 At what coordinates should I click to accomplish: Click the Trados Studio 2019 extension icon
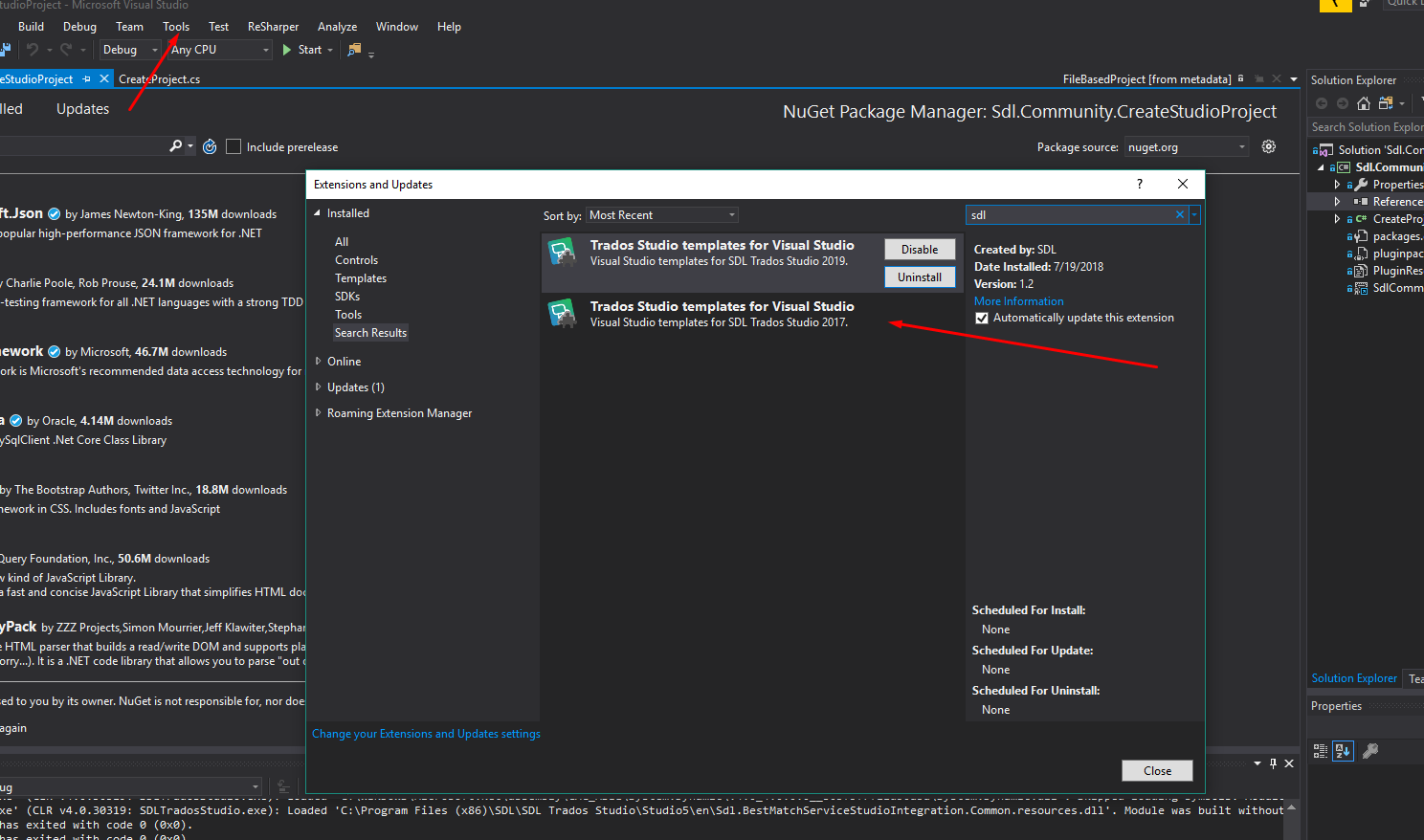[562, 253]
